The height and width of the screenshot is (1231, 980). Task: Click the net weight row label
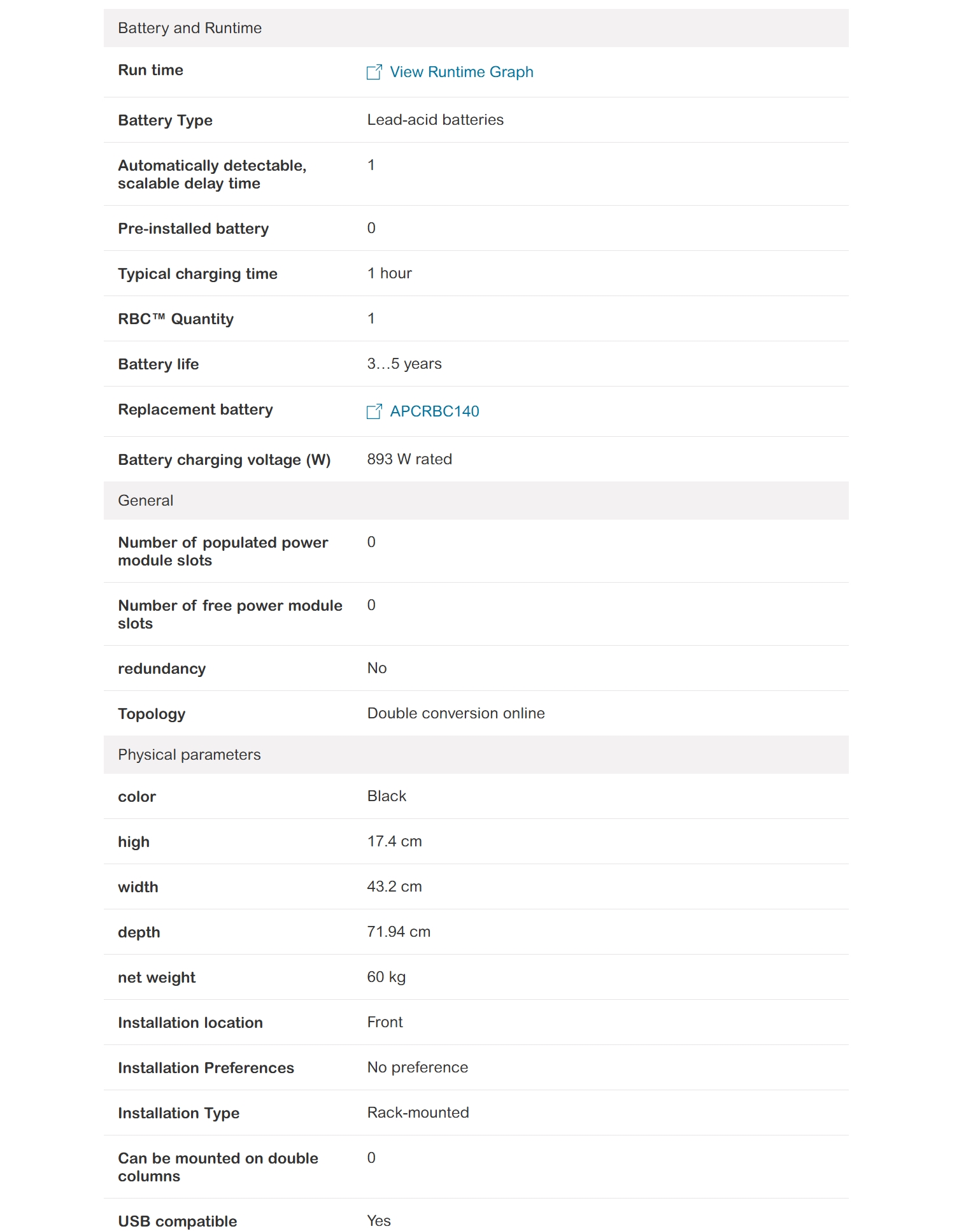pos(157,978)
